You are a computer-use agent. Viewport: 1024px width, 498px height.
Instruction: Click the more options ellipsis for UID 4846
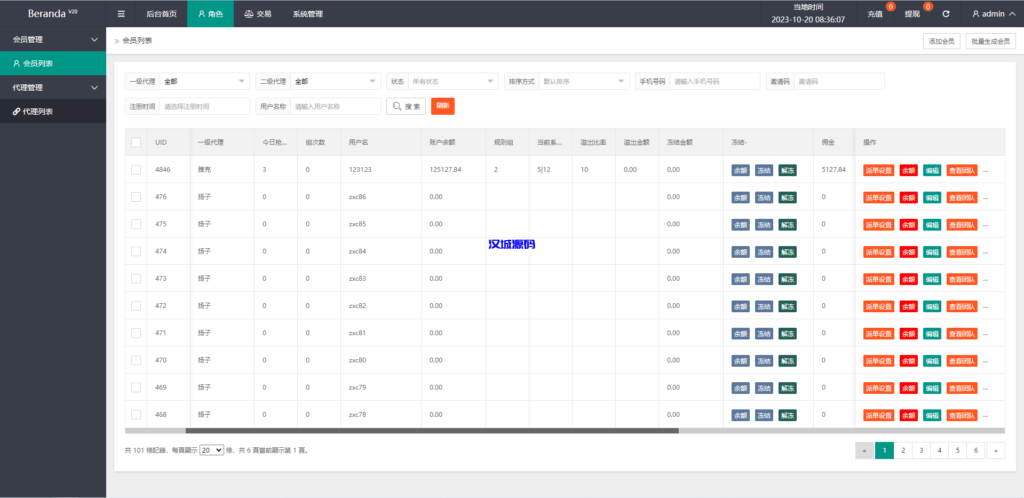click(x=986, y=170)
